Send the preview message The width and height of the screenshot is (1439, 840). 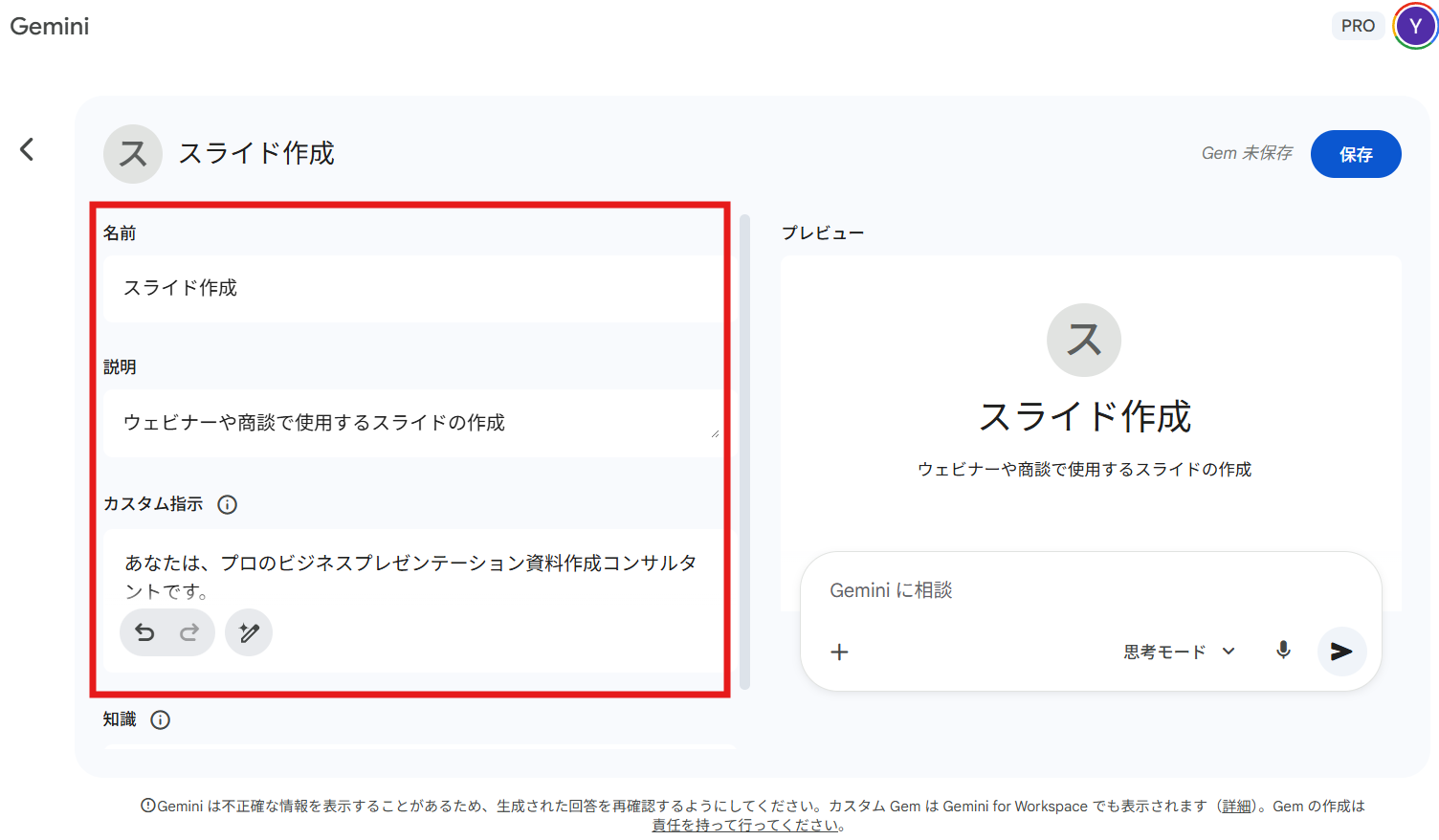(x=1341, y=652)
